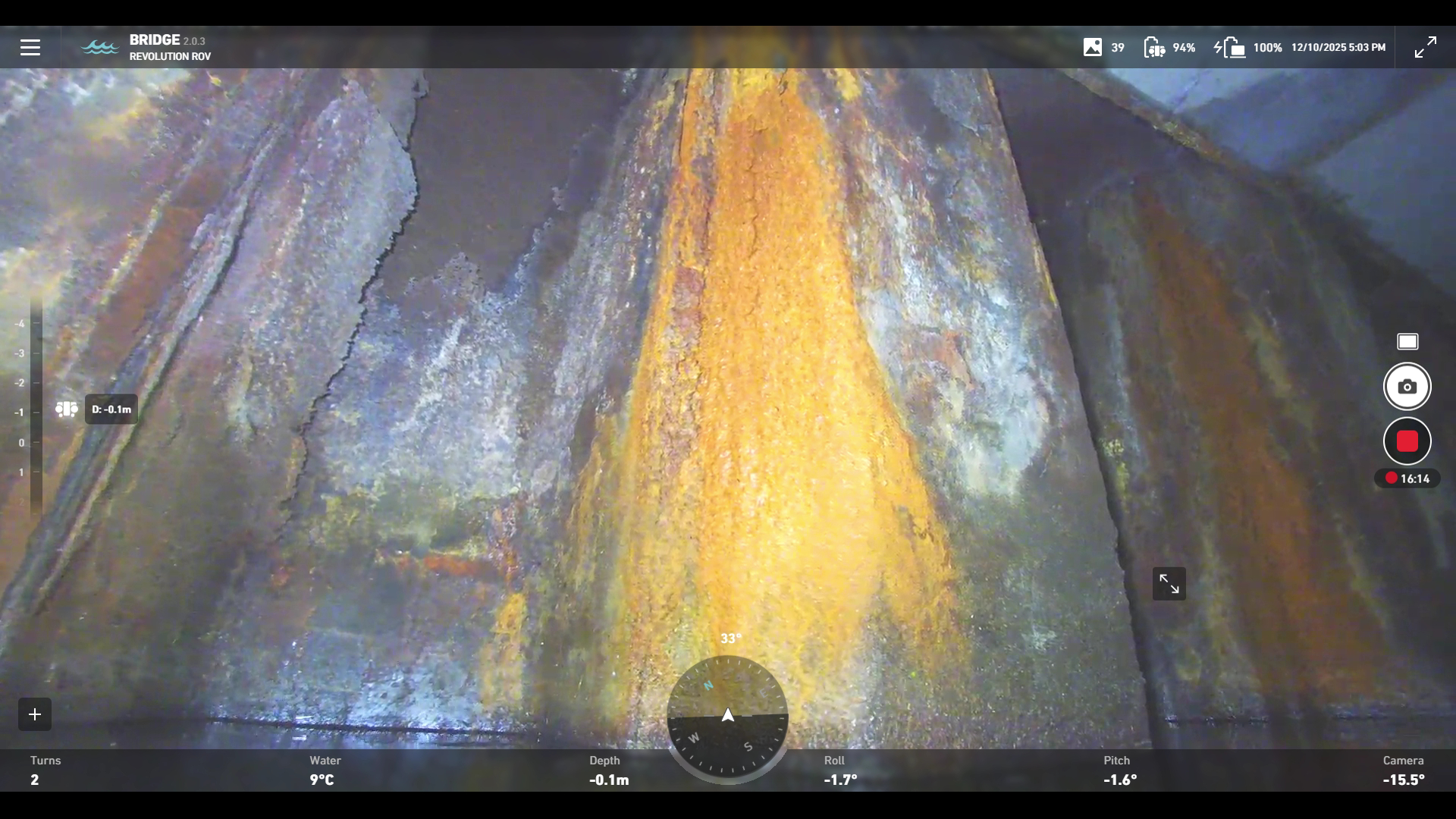Select the Camera tilt readout

pyautogui.click(x=1403, y=770)
